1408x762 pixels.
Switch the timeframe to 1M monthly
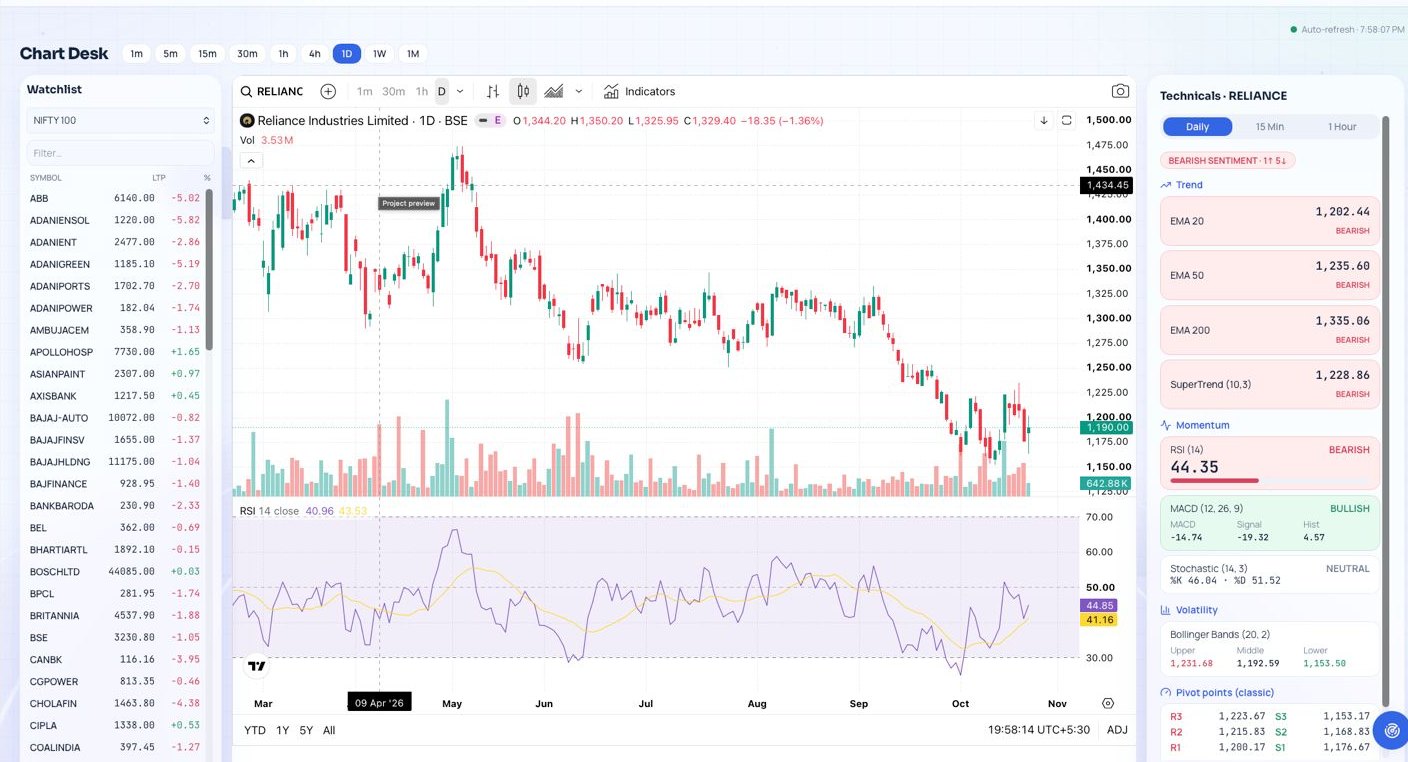point(412,54)
